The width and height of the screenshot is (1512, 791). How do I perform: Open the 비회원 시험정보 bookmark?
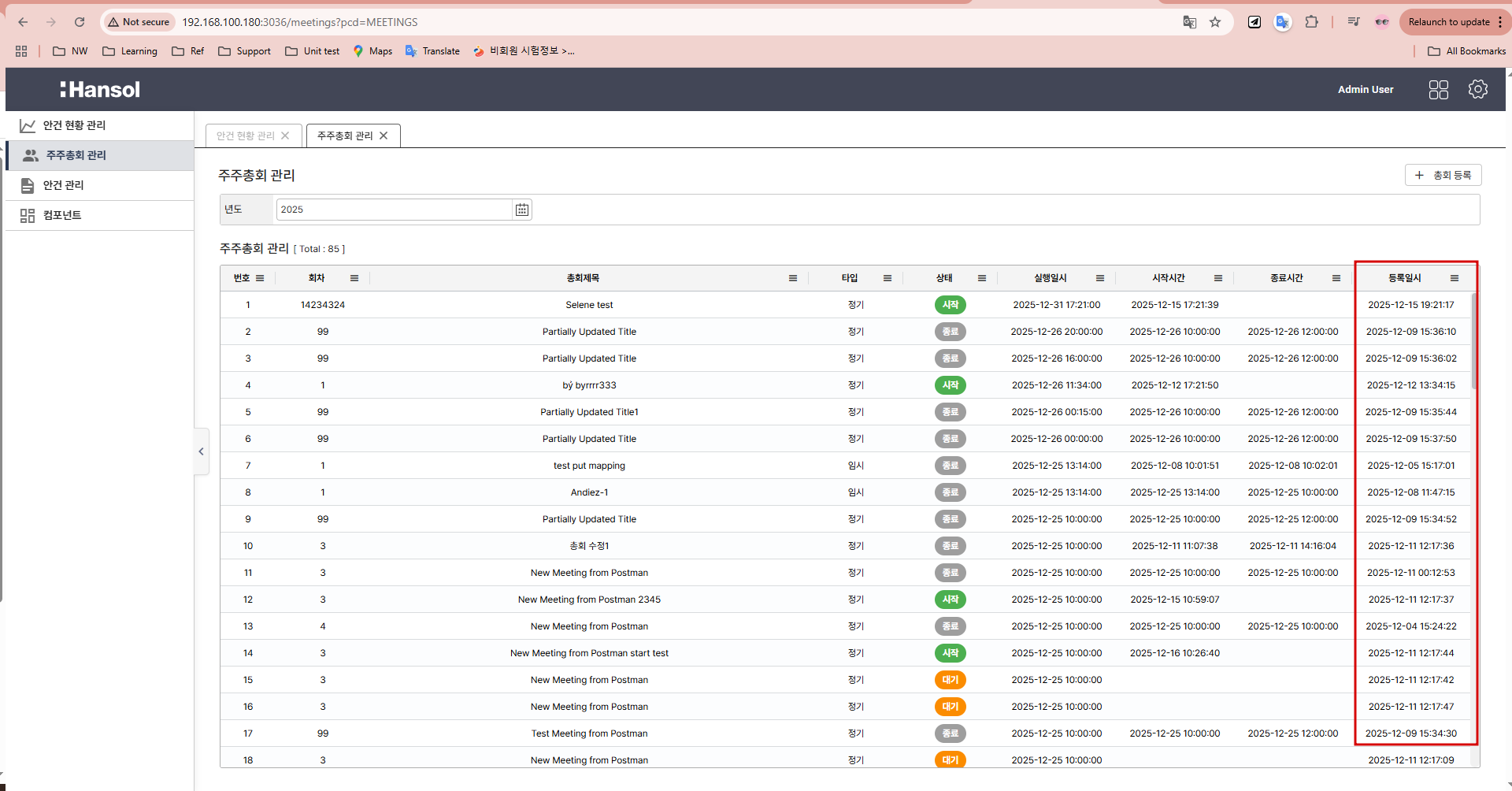coord(524,51)
